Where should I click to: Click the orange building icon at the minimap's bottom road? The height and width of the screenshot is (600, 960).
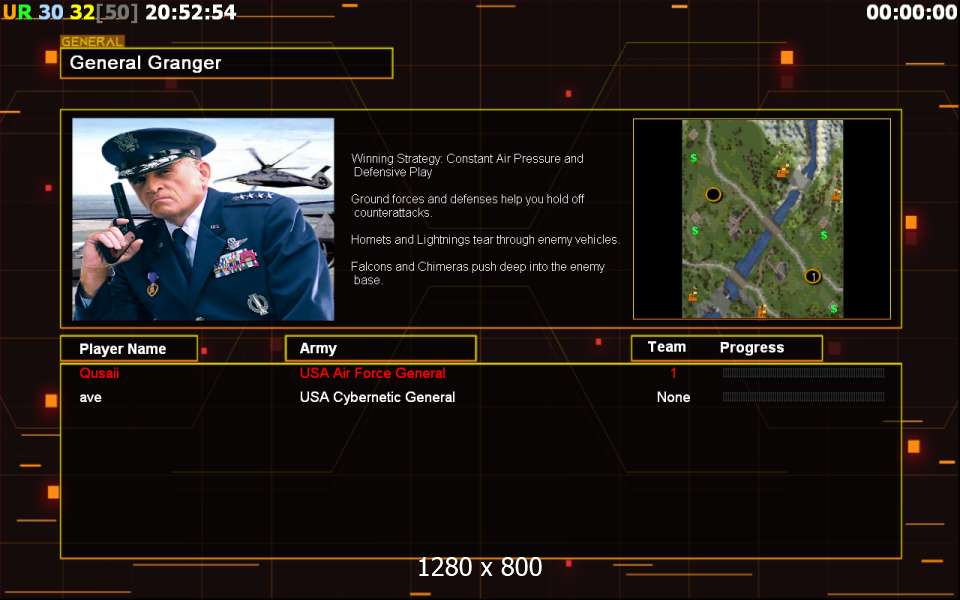click(x=762, y=311)
